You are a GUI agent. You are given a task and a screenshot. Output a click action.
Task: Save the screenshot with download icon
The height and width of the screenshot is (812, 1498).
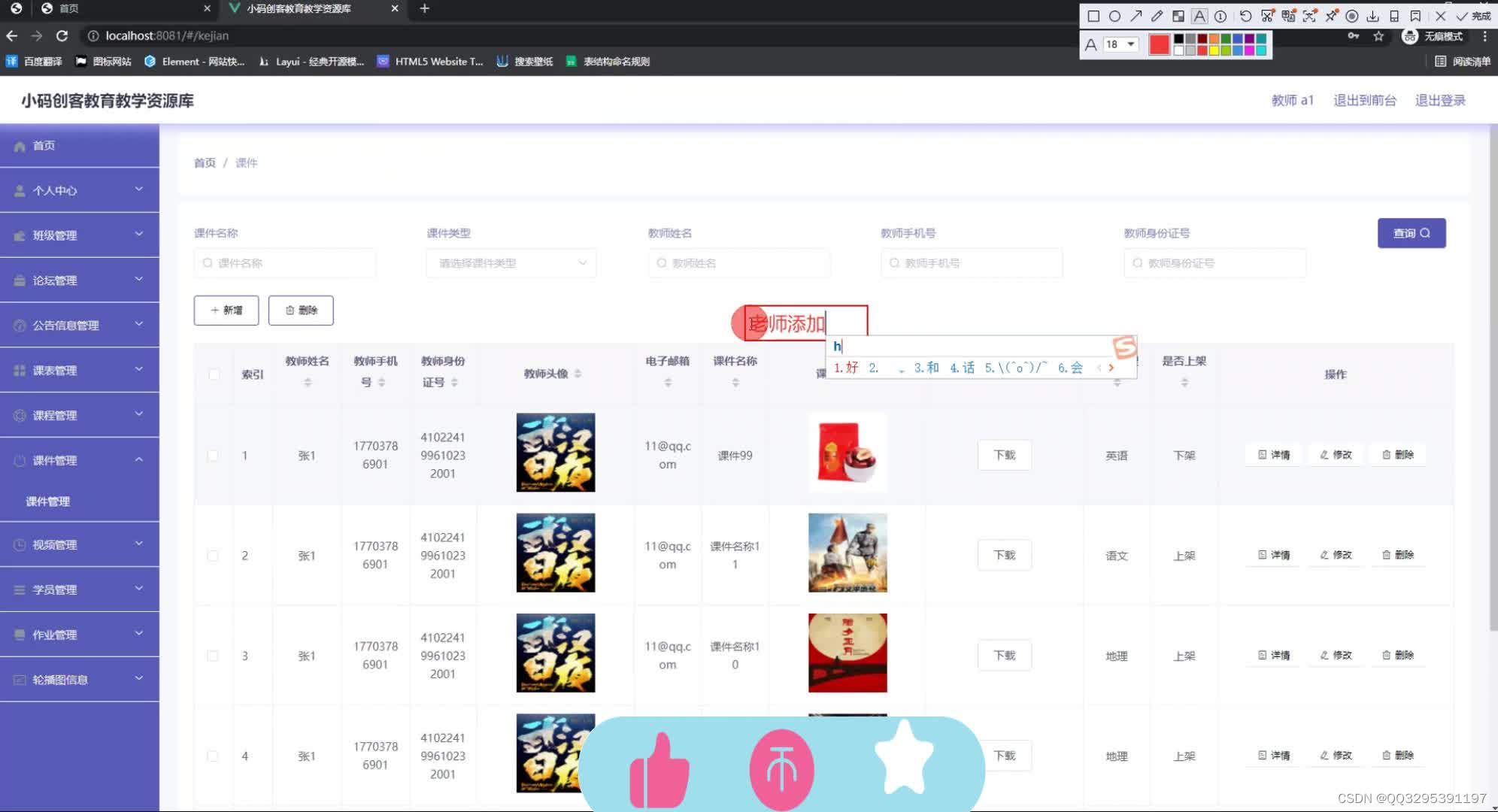[1373, 16]
